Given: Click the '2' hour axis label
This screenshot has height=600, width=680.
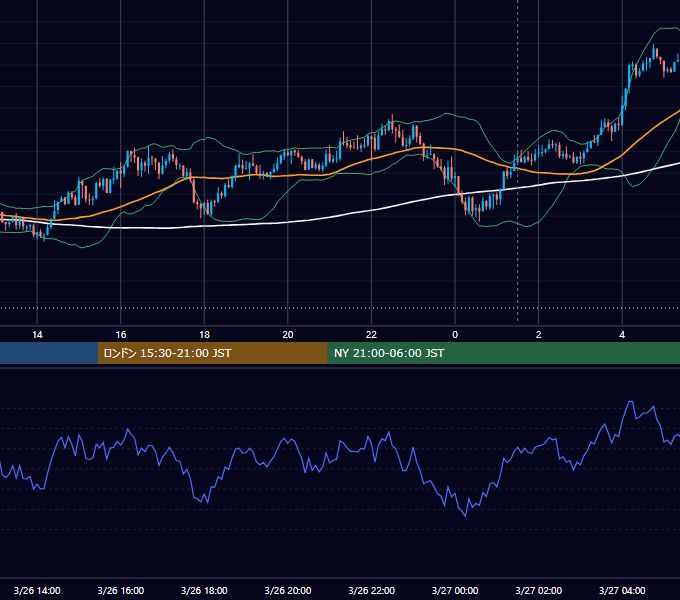Looking at the screenshot, I should click(539, 335).
